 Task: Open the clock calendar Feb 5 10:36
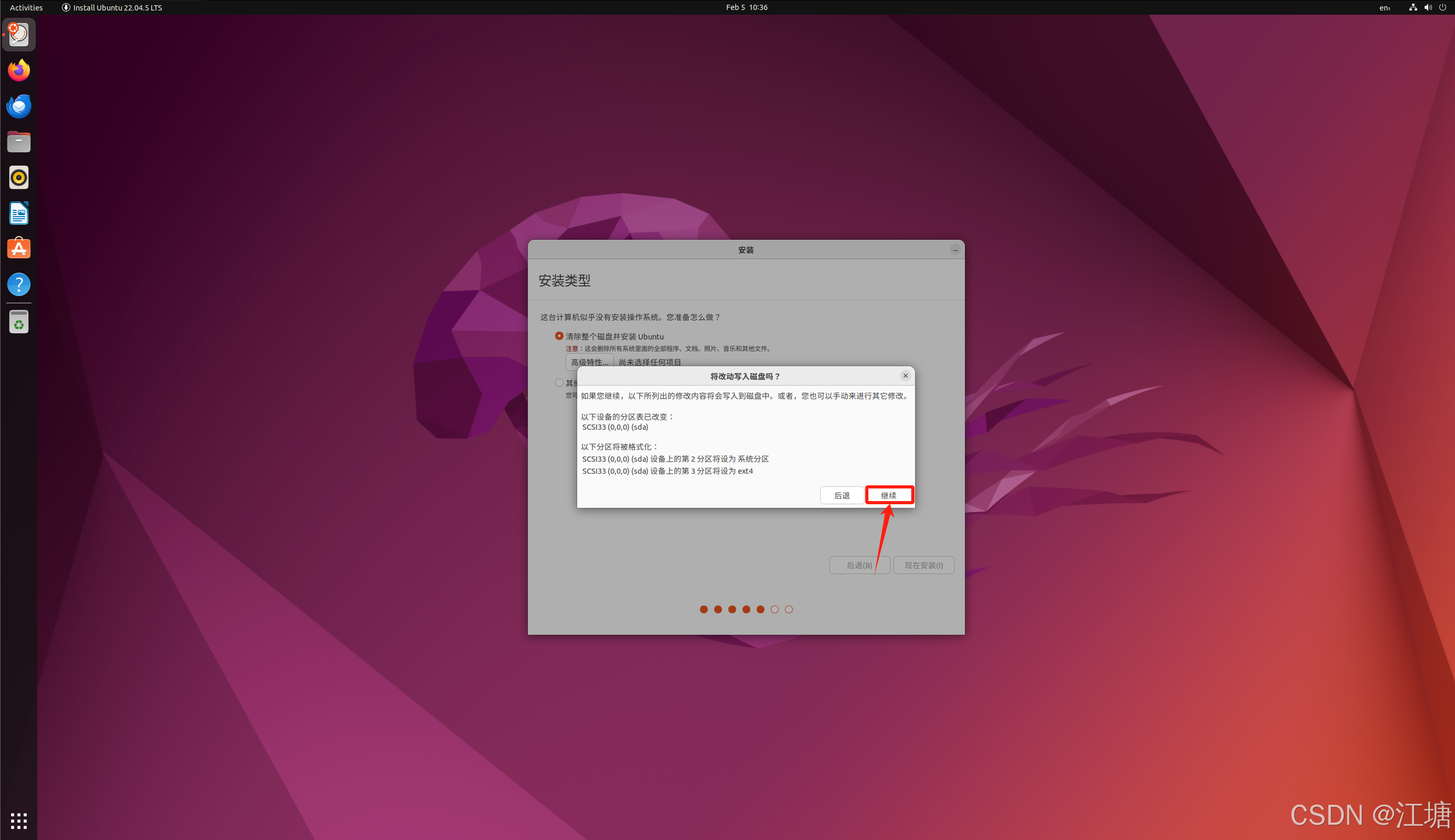pyautogui.click(x=746, y=7)
